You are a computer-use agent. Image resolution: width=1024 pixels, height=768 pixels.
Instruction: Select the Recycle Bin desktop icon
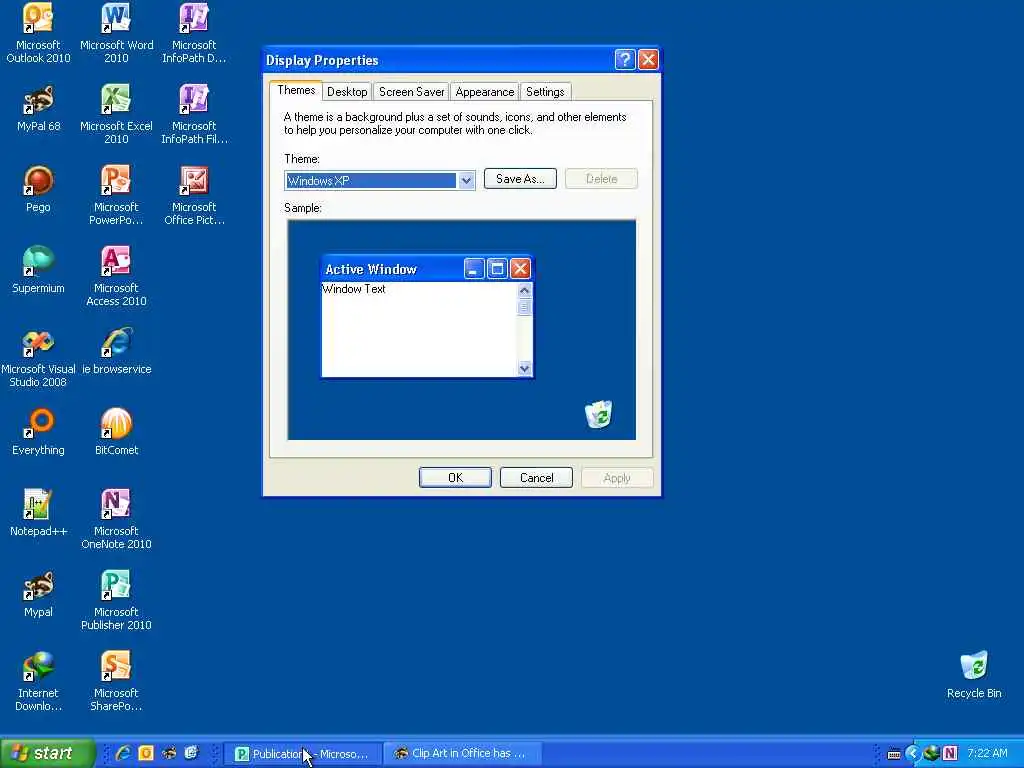[974, 675]
